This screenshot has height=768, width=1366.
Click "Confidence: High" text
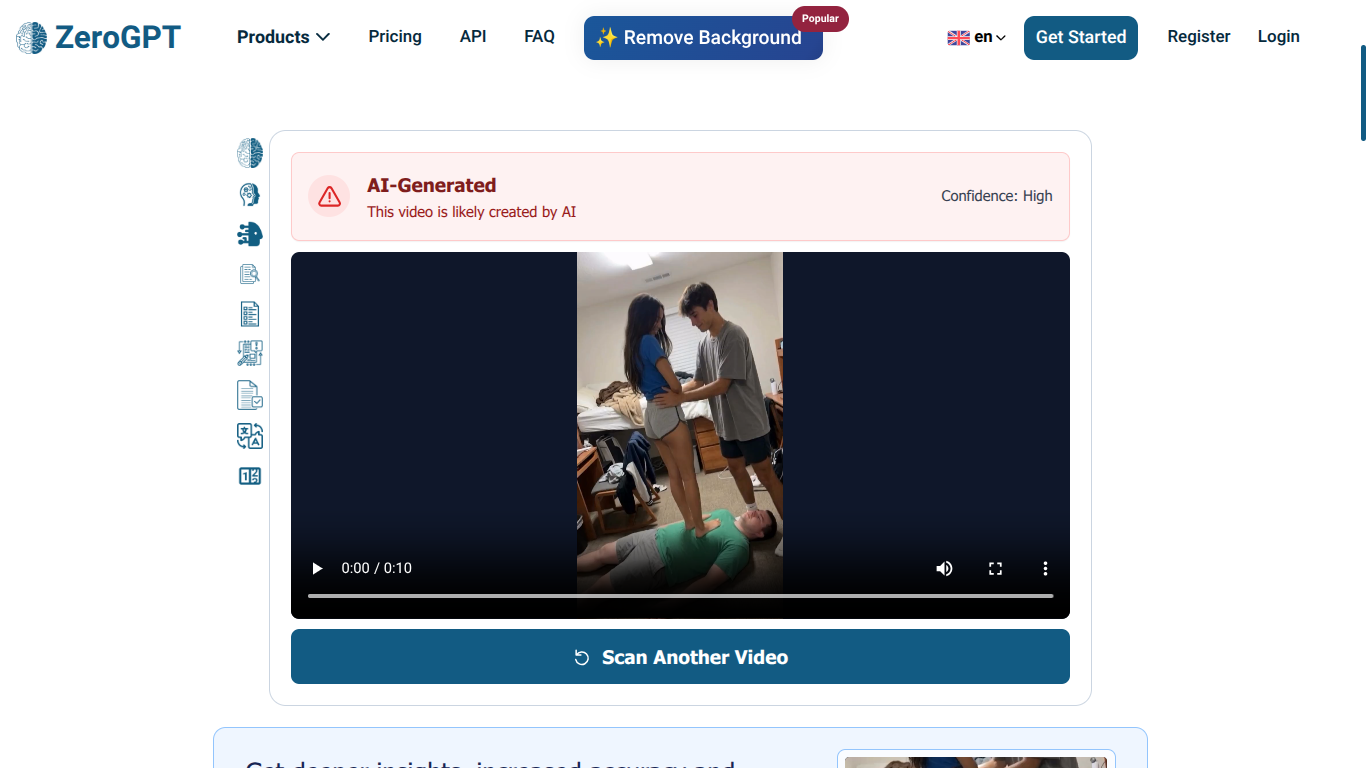pos(997,196)
